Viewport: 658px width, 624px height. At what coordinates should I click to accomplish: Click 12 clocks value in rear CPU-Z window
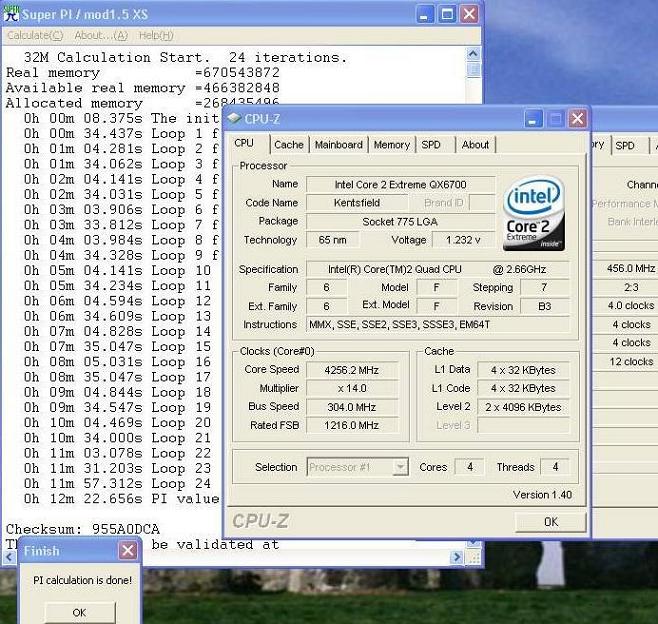(x=631, y=362)
